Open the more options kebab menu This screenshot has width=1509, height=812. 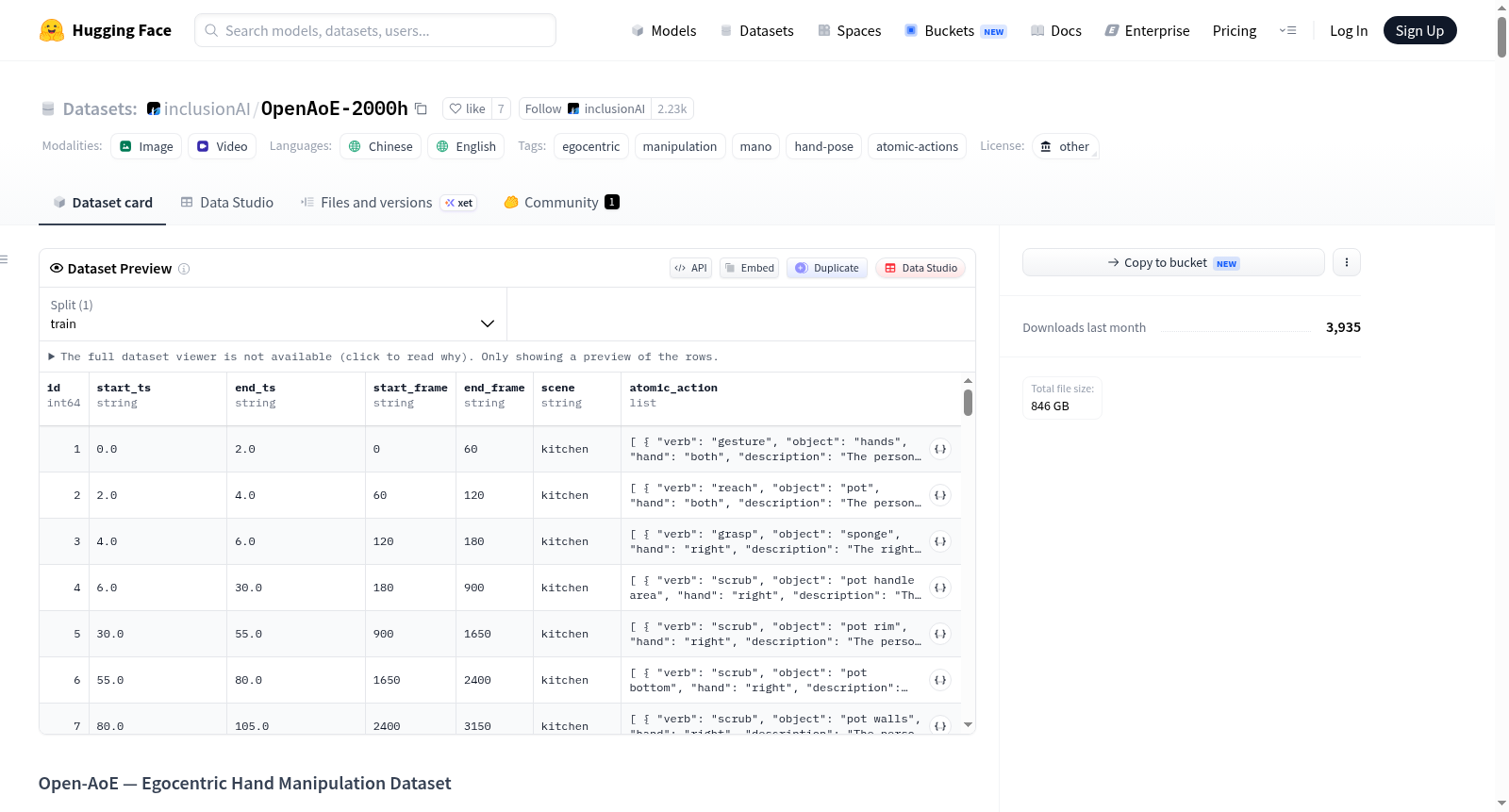(1347, 262)
